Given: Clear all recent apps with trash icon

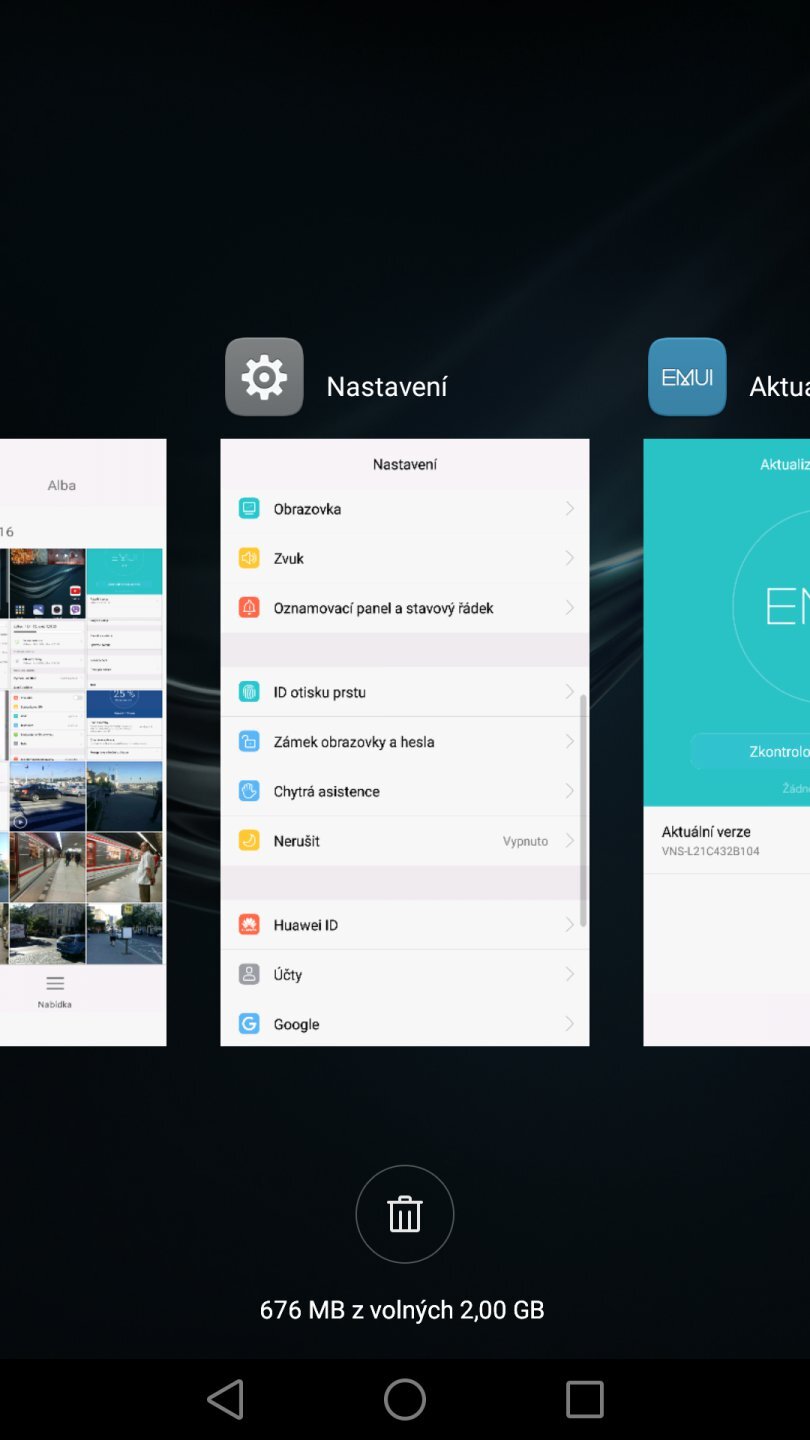Looking at the screenshot, I should (405, 1214).
